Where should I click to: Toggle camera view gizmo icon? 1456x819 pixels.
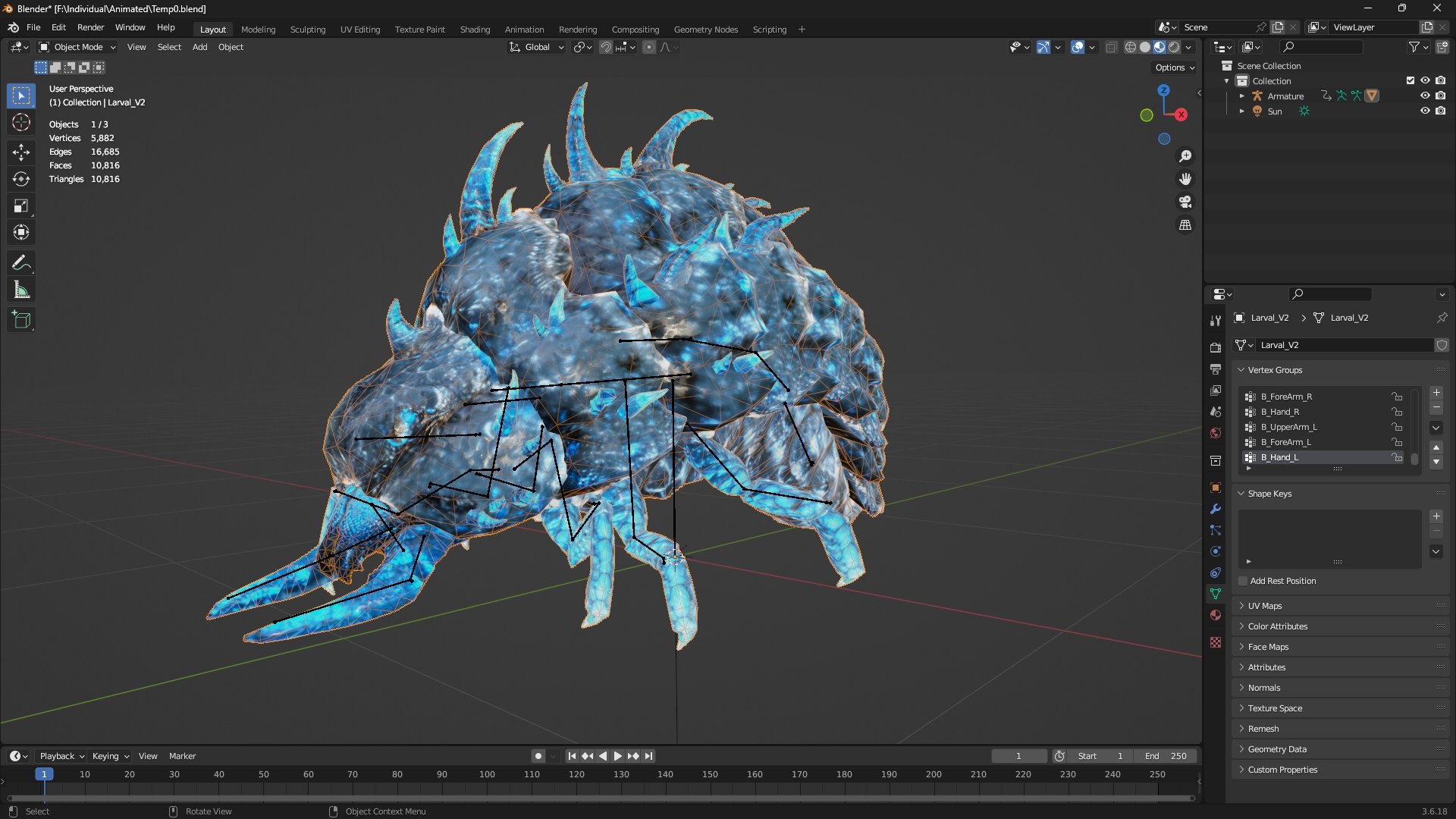[1185, 202]
